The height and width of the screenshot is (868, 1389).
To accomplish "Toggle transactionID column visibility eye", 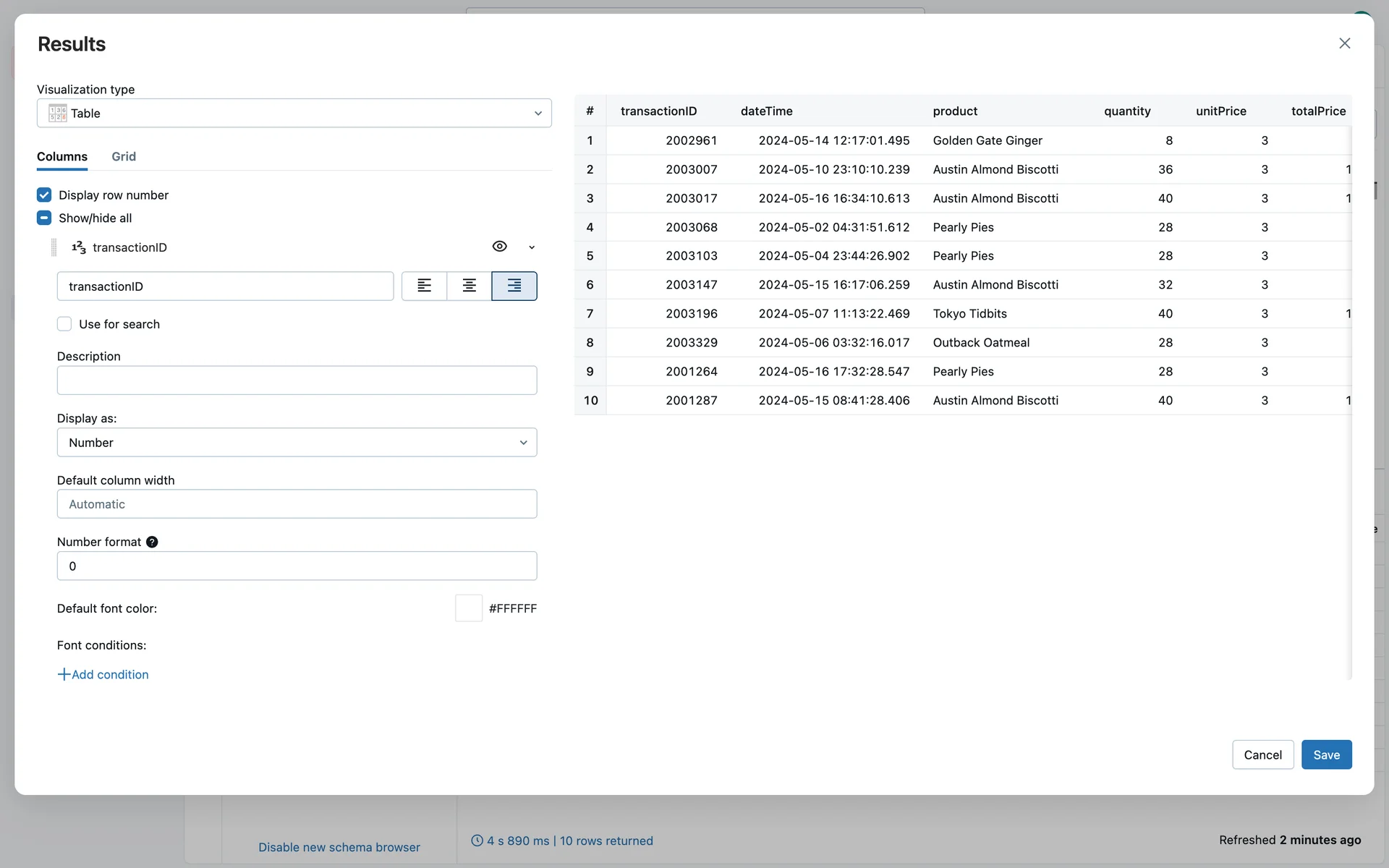I will tap(499, 247).
